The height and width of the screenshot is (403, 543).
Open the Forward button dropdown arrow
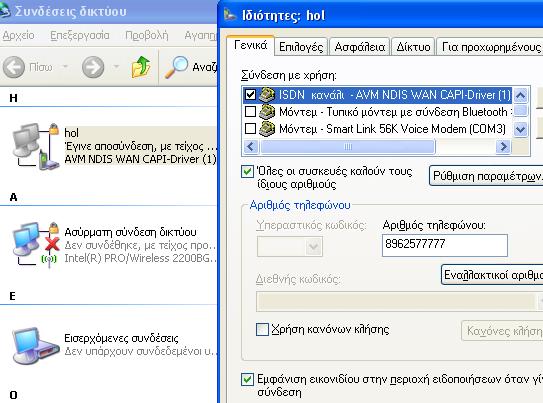coord(116,66)
